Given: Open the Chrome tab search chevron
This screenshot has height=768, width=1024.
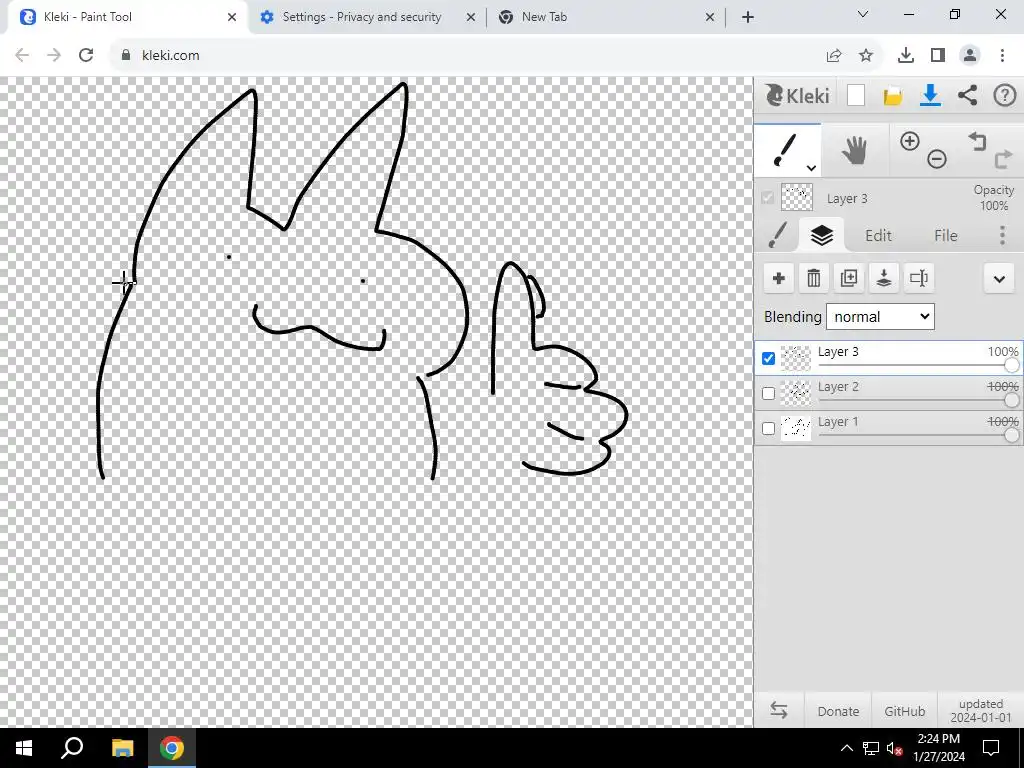Looking at the screenshot, I should pos(863,14).
